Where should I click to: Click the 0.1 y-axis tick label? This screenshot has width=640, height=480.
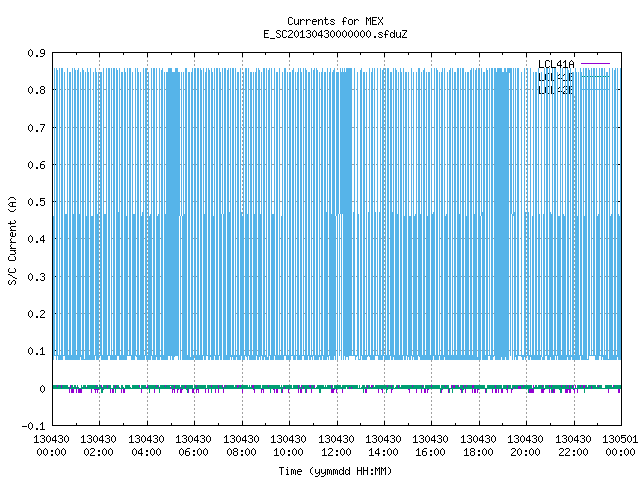pyautogui.click(x=36, y=351)
